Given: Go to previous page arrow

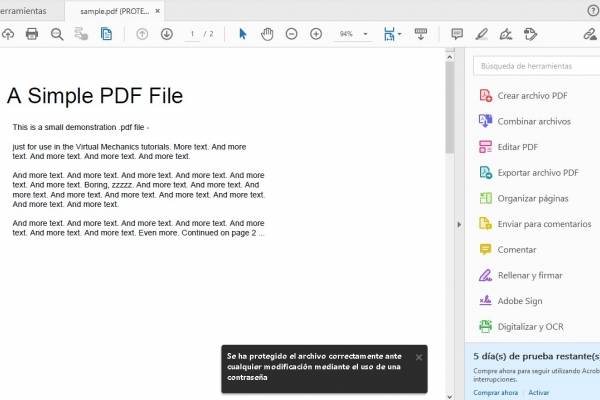Looking at the screenshot, I should [x=142, y=34].
